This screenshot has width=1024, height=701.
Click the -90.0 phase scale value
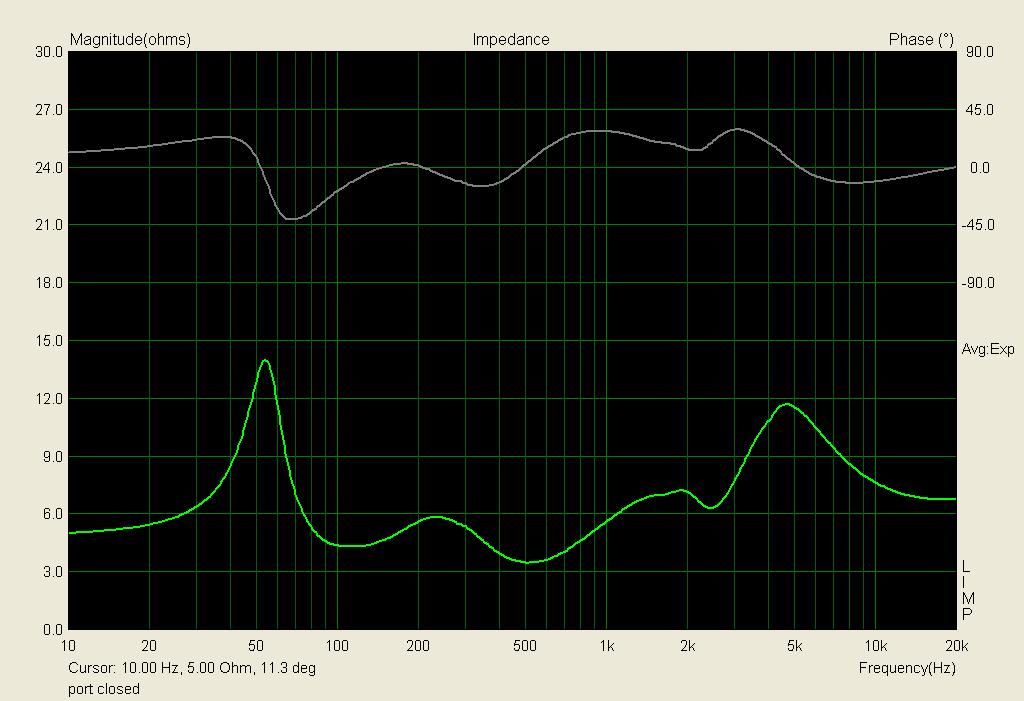(x=978, y=284)
